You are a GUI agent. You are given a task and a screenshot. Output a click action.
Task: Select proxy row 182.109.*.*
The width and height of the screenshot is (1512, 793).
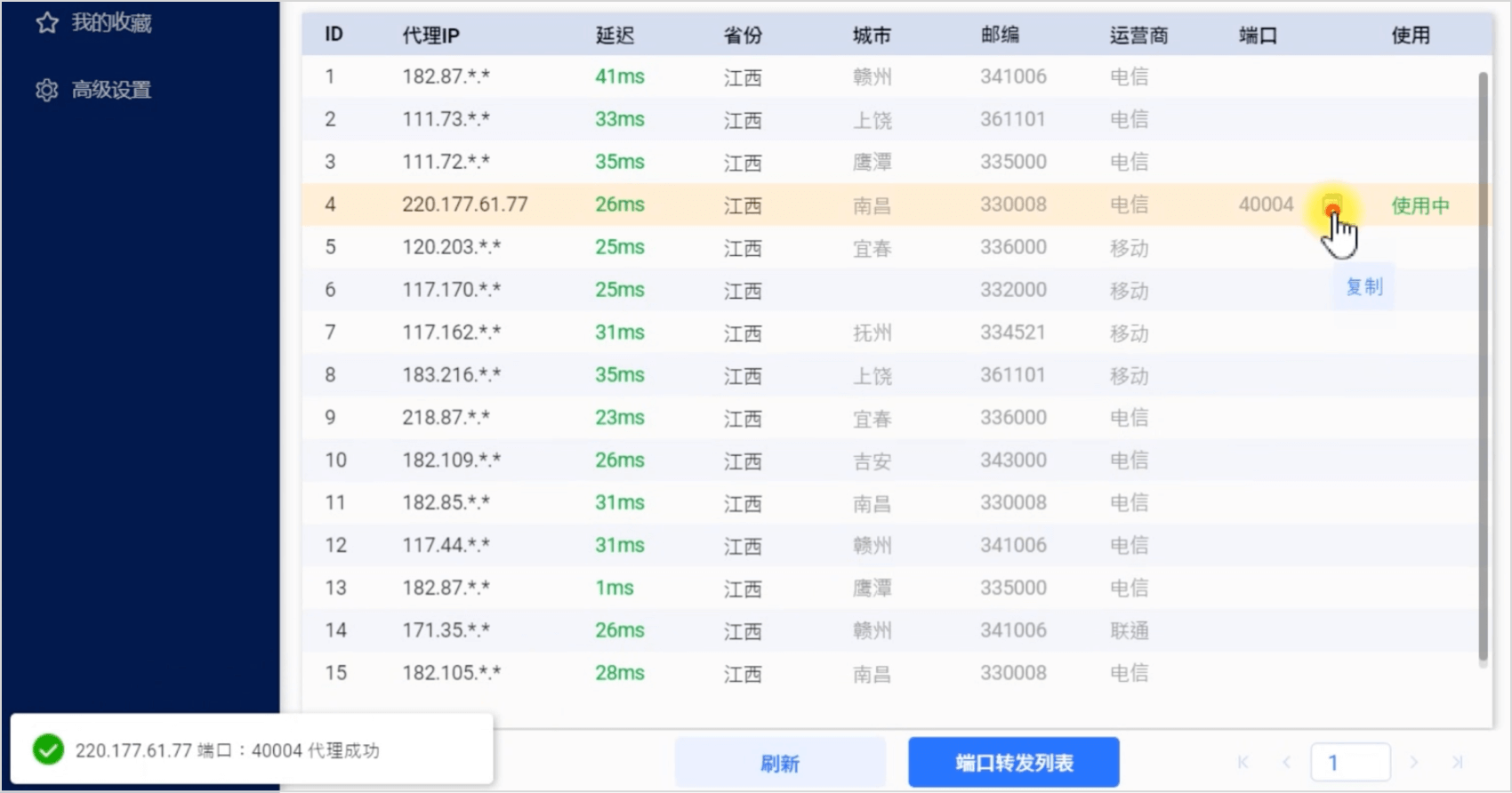tap(889, 461)
